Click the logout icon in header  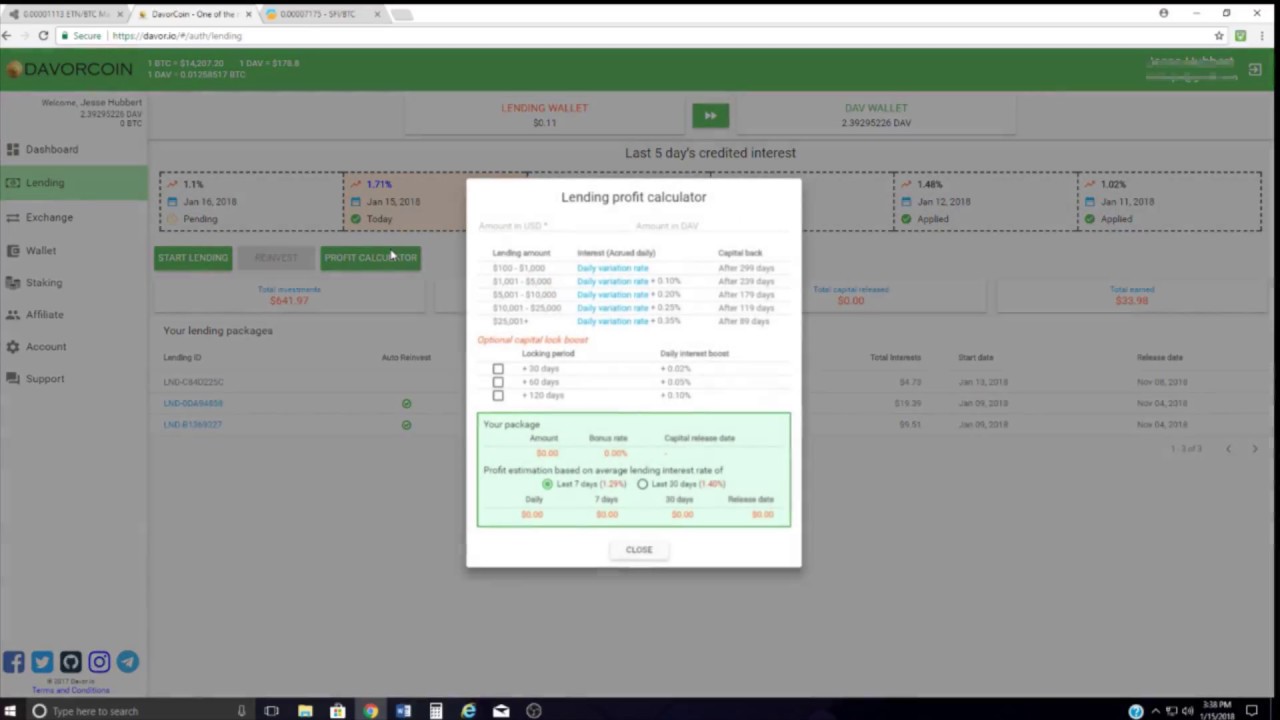pos(1255,70)
